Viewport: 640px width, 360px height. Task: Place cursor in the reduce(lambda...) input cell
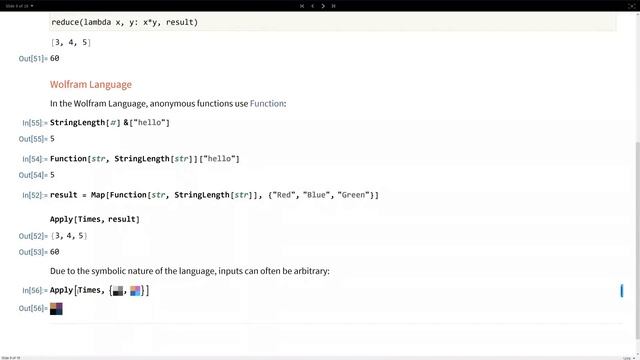tap(333, 22)
